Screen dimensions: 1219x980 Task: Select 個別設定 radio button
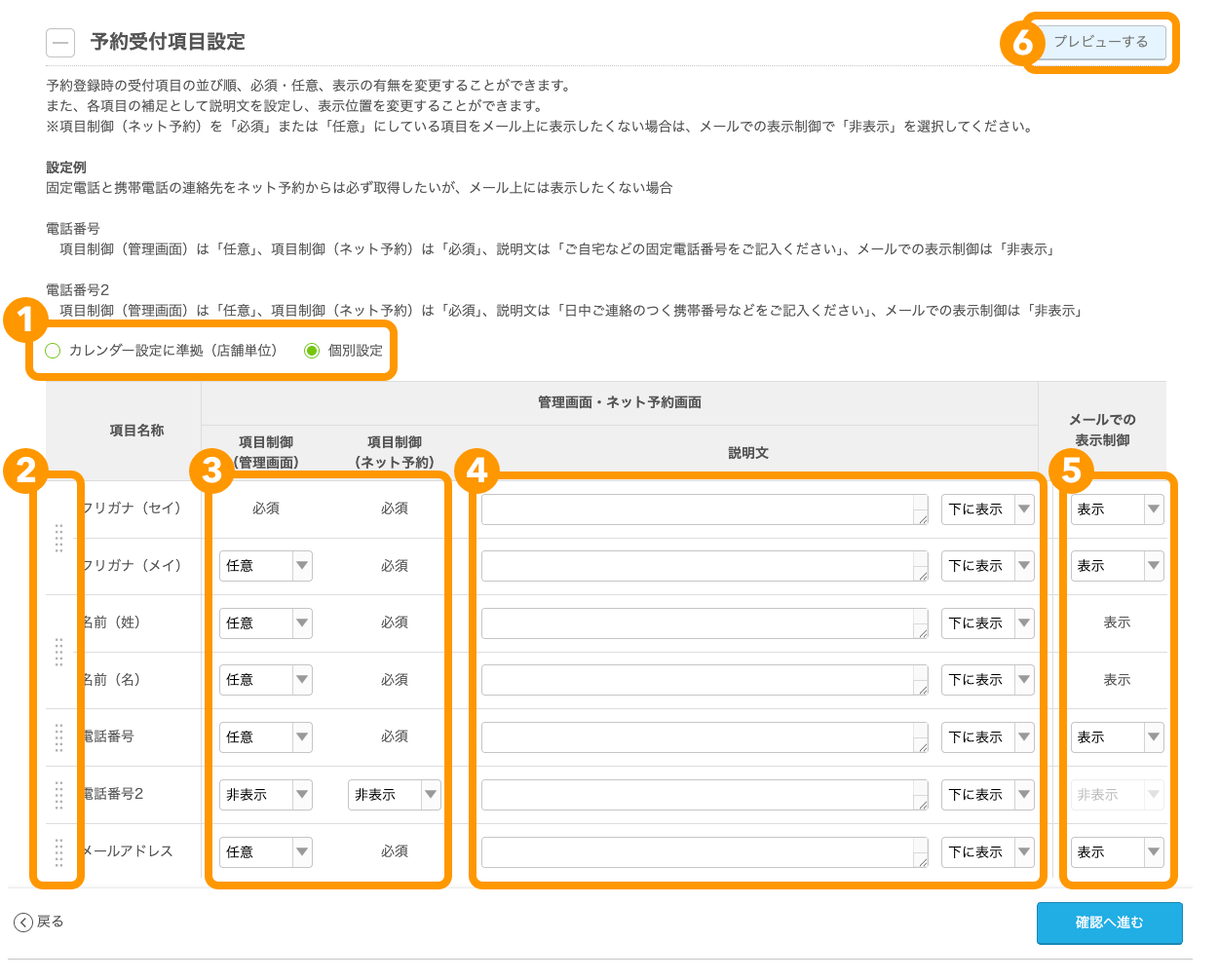[x=312, y=351]
